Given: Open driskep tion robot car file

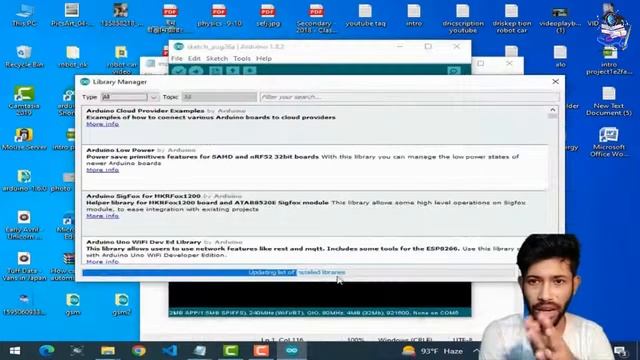Looking at the screenshot, I should click(511, 18).
